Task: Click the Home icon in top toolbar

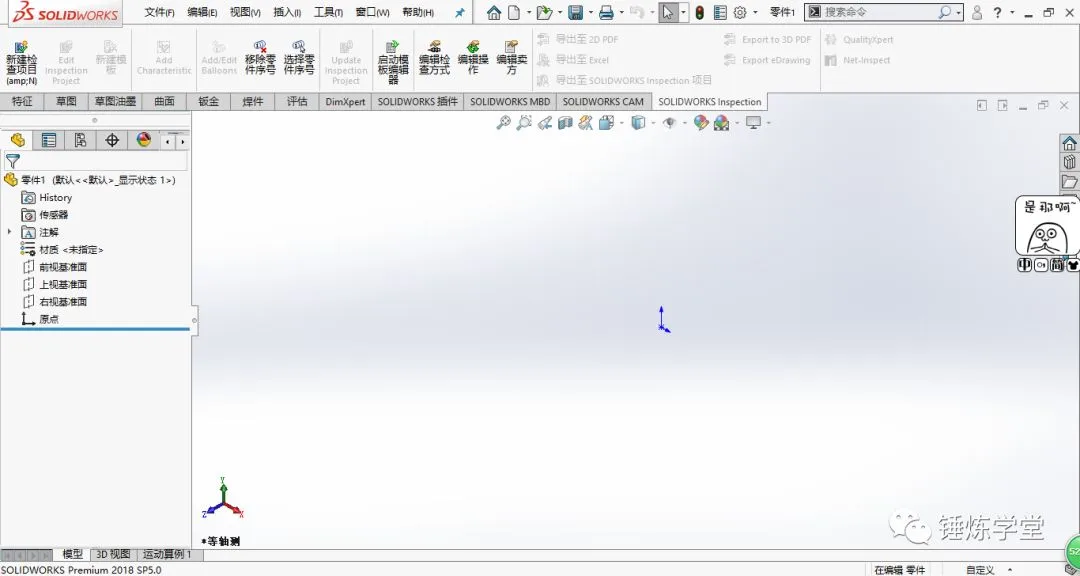Action: (493, 12)
